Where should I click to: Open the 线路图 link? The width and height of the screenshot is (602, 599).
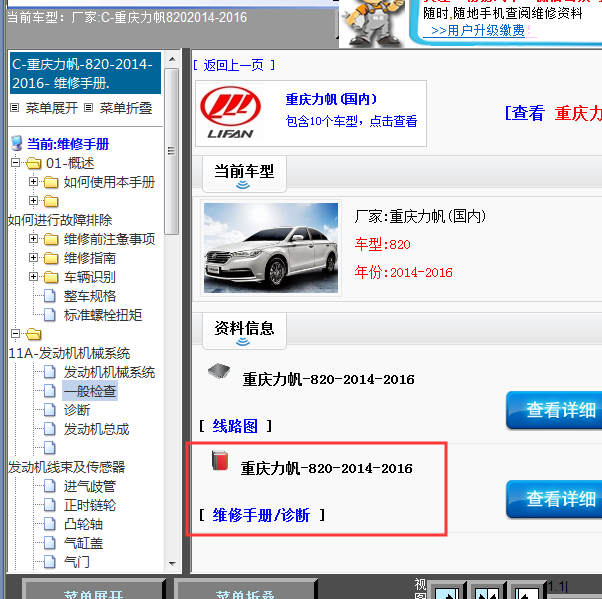(235, 426)
